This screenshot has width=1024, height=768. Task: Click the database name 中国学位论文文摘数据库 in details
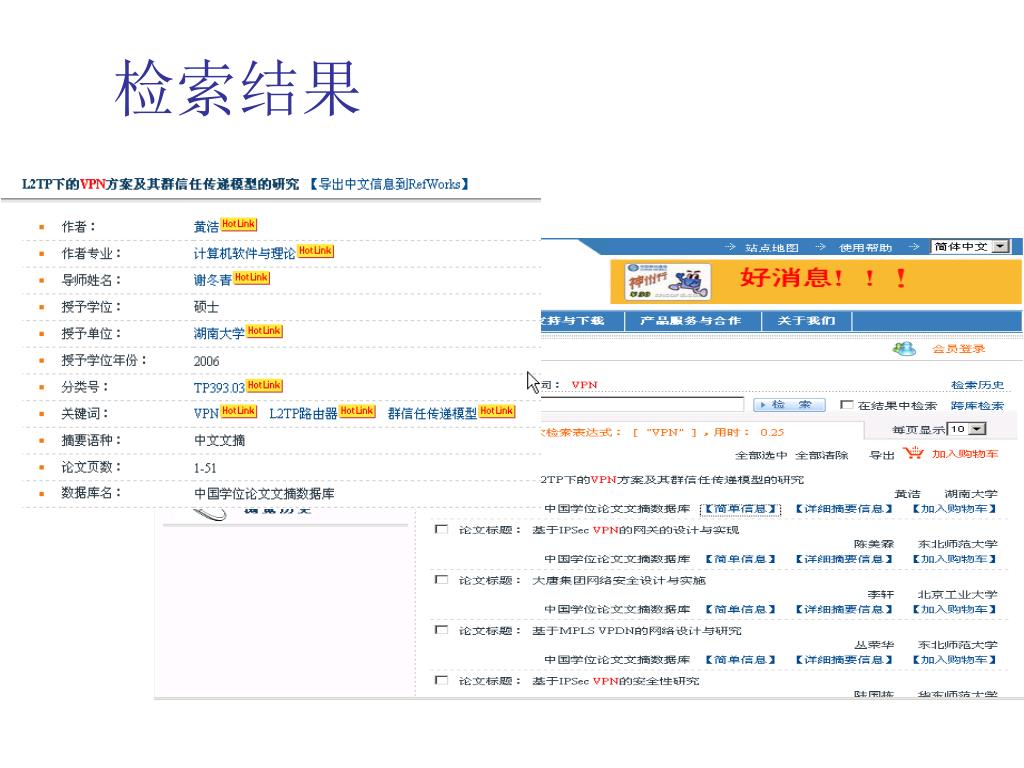tap(264, 494)
